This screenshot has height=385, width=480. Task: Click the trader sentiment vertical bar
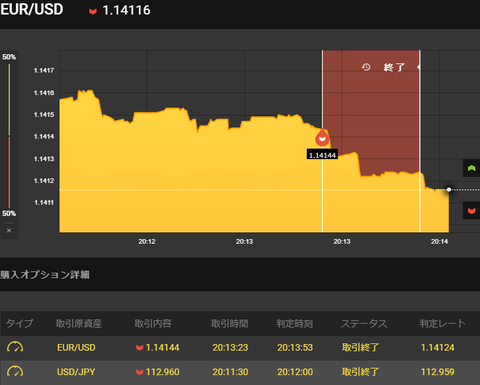(9, 136)
